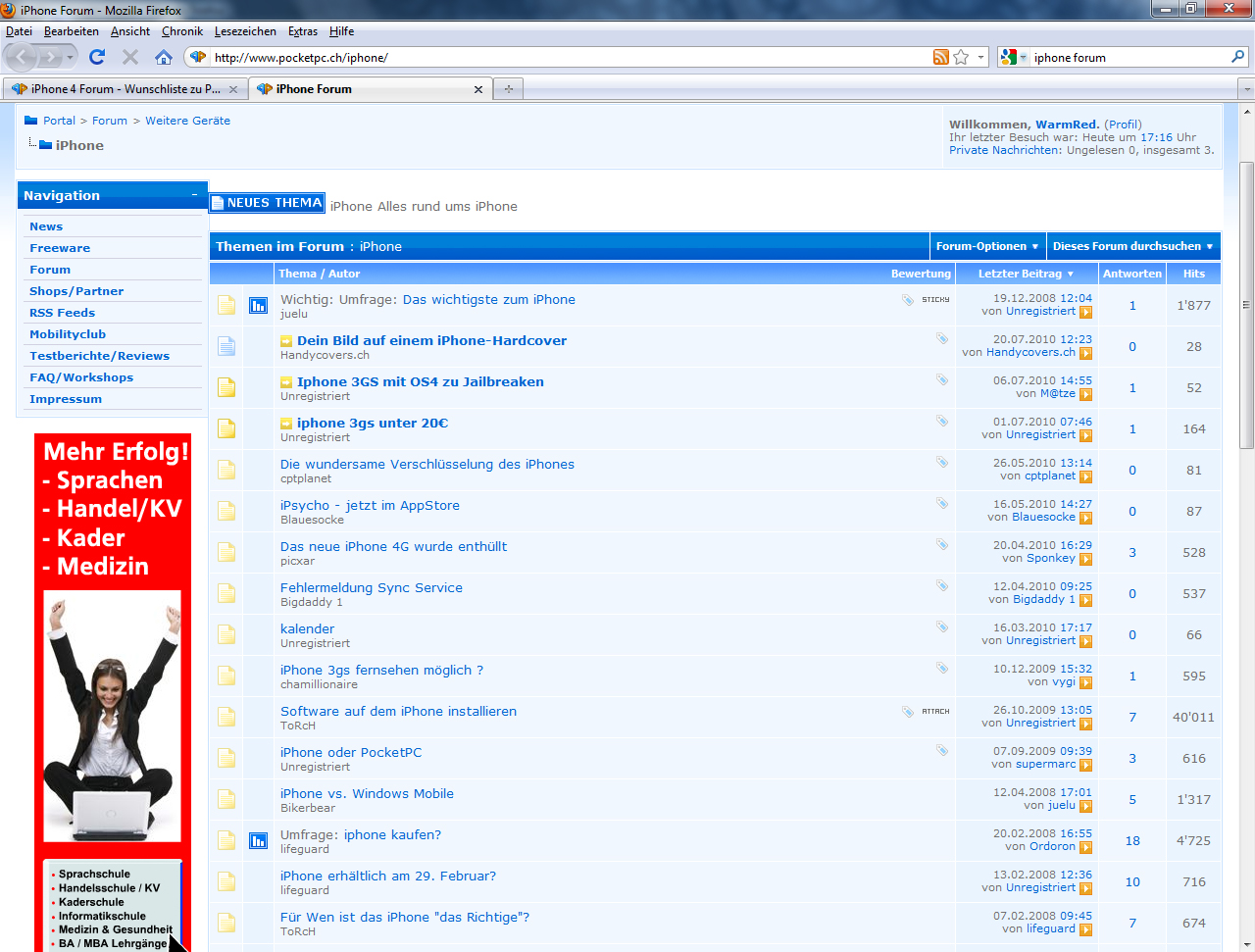
Task: Open Freeware in navigation sidebar
Action: click(60, 248)
